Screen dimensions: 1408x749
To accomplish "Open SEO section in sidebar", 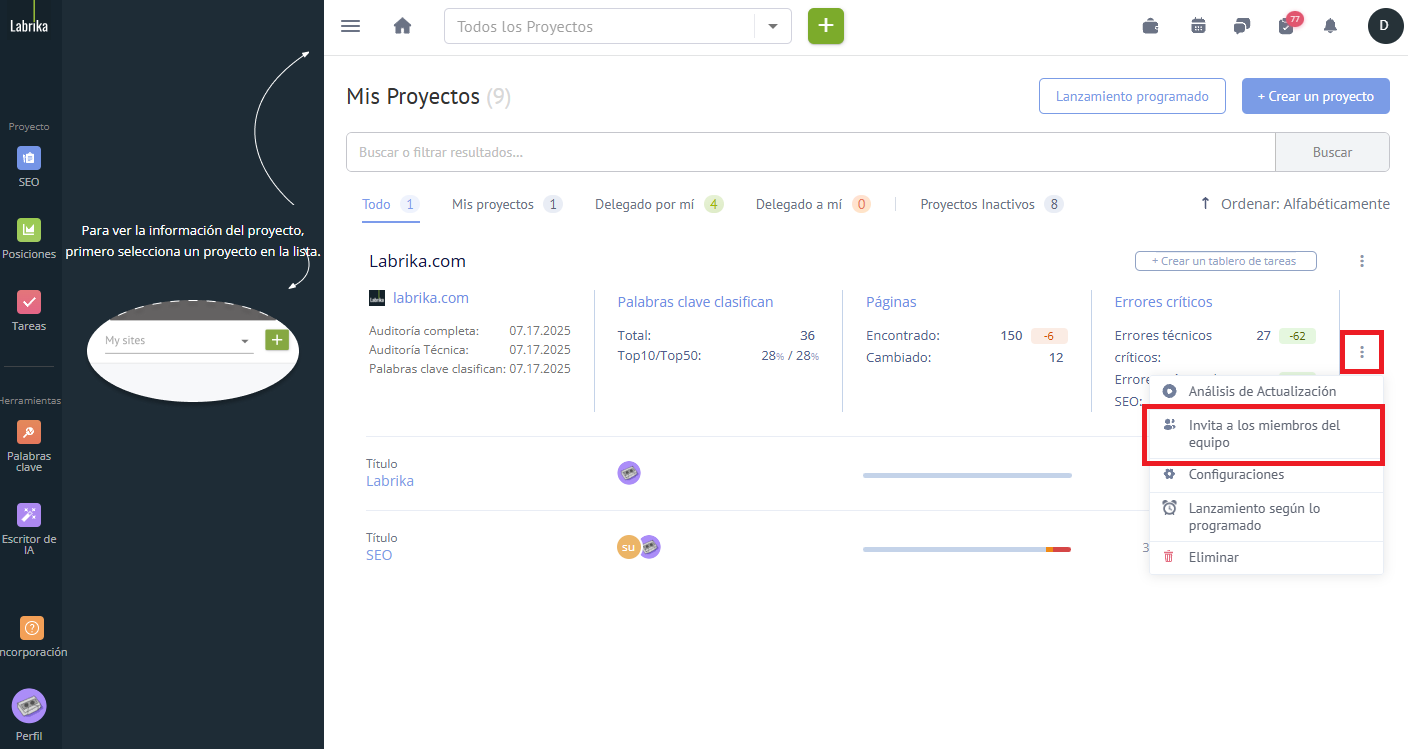I will click(29, 167).
